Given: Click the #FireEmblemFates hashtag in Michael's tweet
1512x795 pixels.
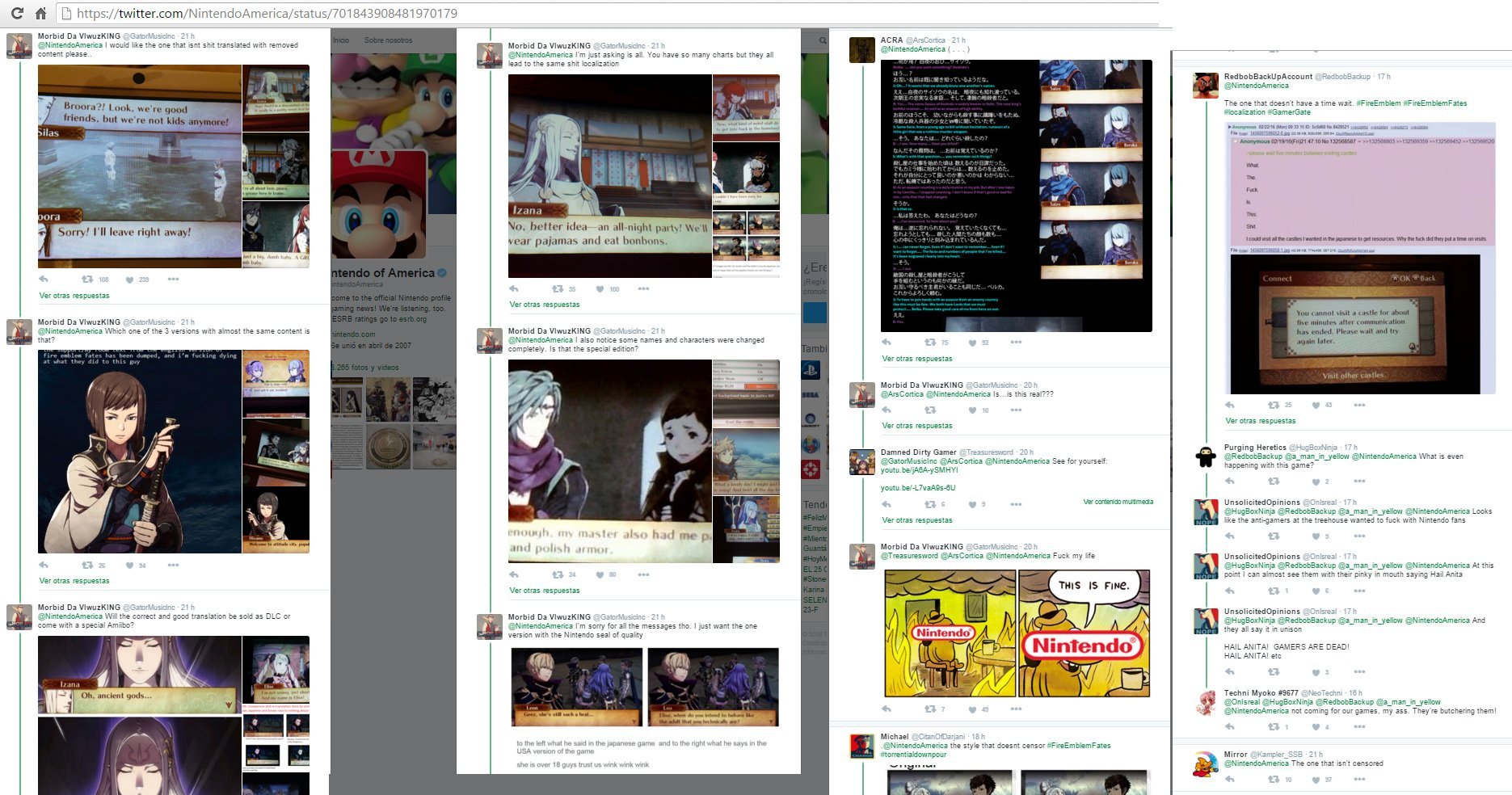Looking at the screenshot, I should click(x=1078, y=746).
